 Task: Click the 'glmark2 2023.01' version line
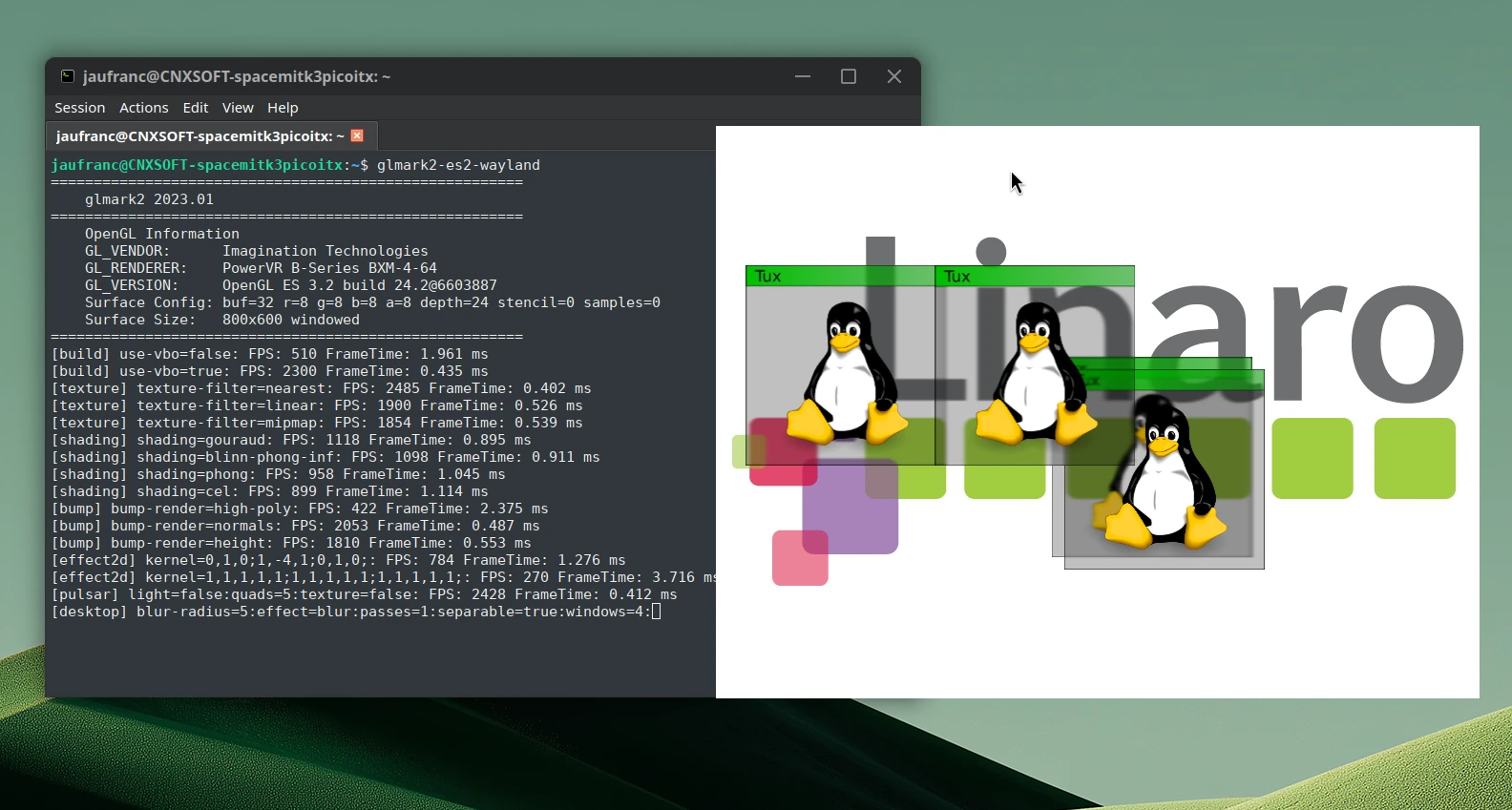tap(149, 199)
